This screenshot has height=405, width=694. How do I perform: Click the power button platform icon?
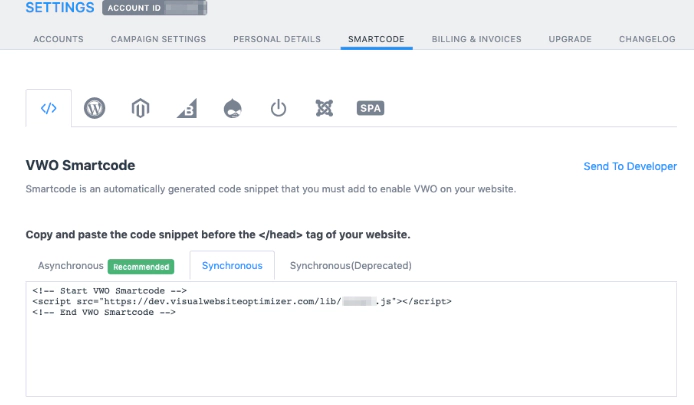click(x=278, y=109)
